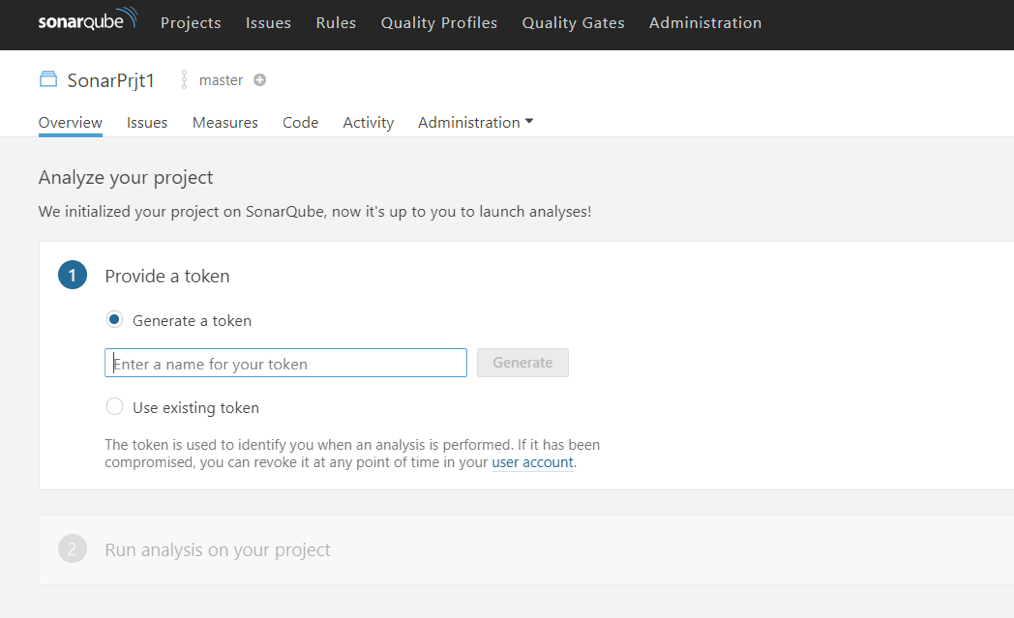
Task: Open the Activity tab
Action: [x=368, y=123]
